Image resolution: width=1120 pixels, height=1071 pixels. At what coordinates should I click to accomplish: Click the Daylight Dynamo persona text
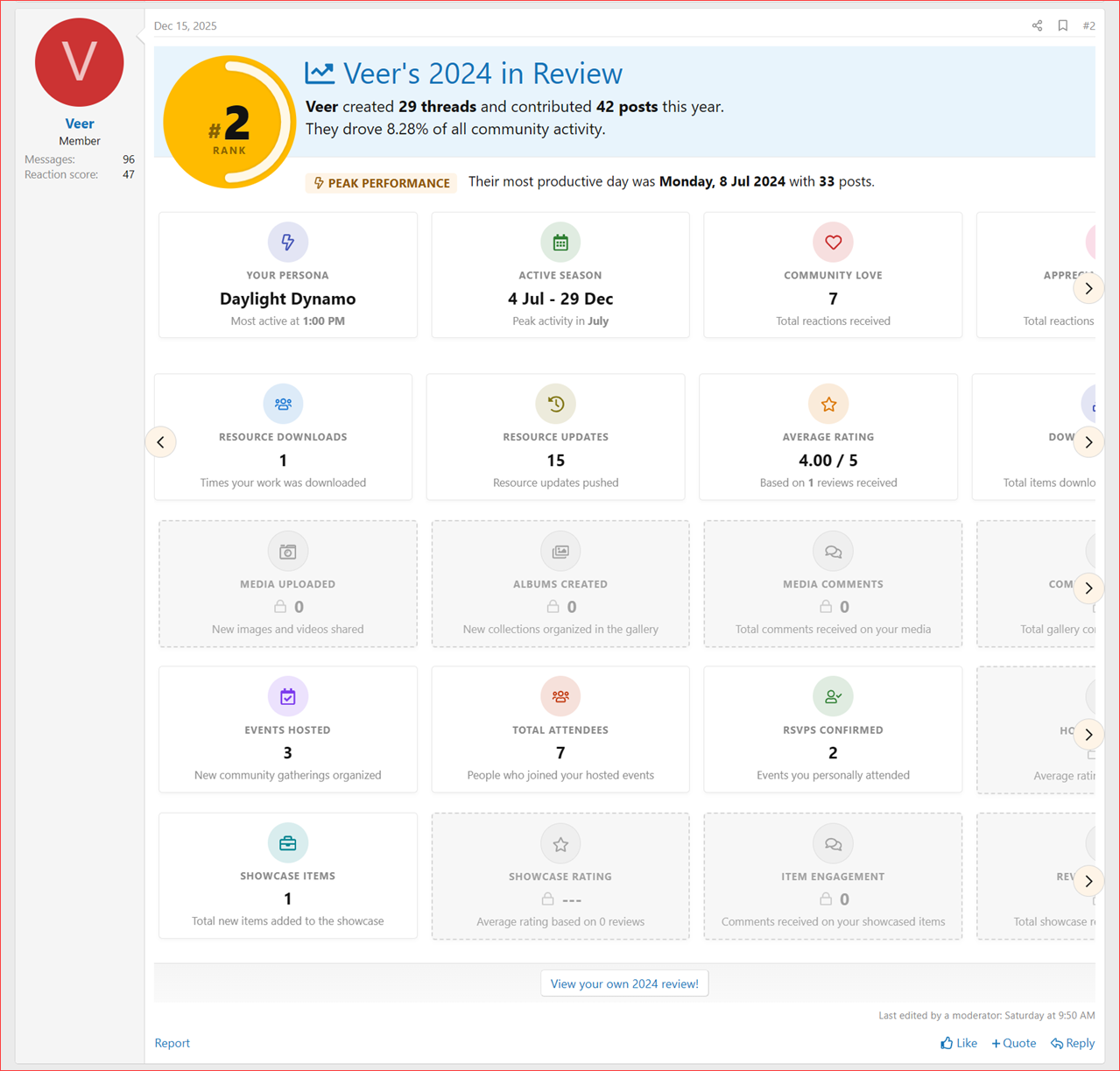(287, 299)
